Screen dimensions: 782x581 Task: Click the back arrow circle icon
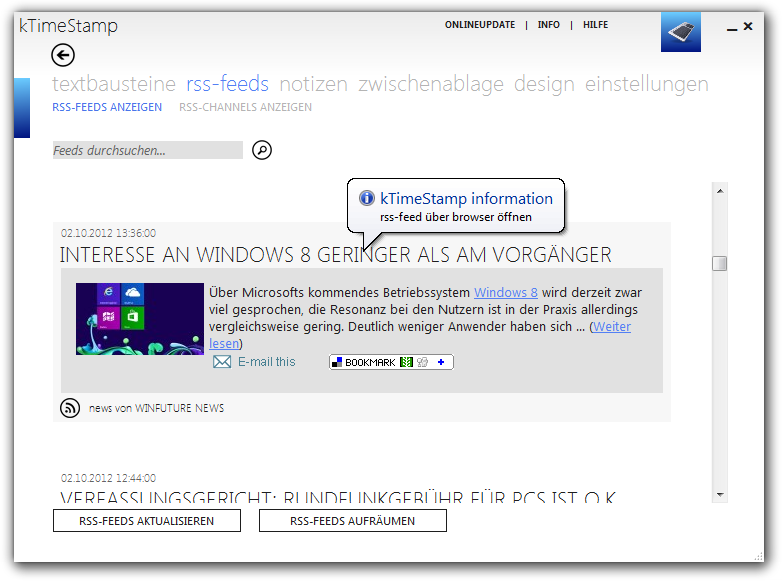point(63,55)
